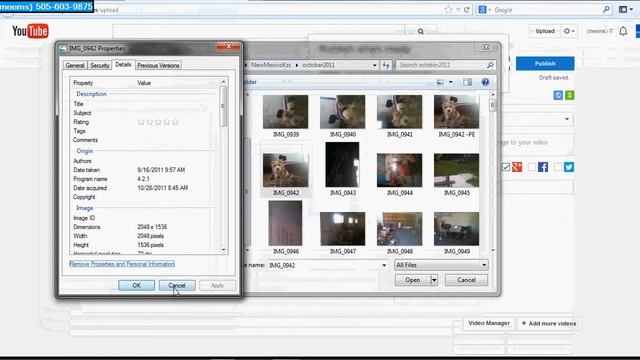
Task: Click the blue icon near Draft saved
Action: pos(558,95)
